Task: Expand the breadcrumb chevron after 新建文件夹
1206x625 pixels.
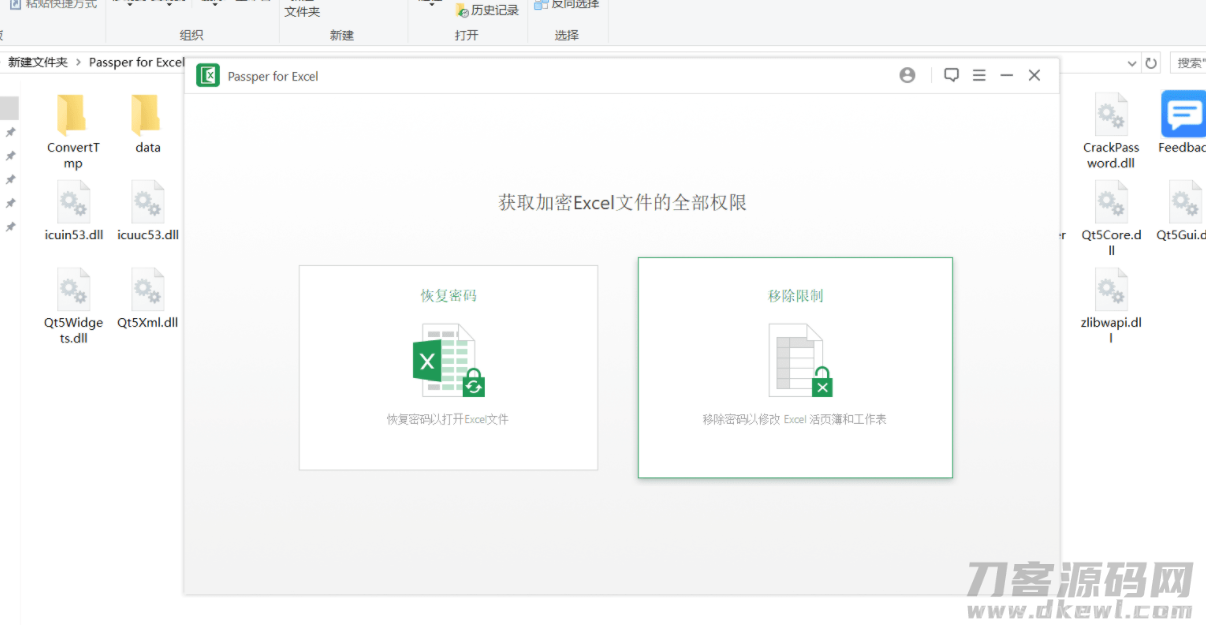Action: point(78,62)
